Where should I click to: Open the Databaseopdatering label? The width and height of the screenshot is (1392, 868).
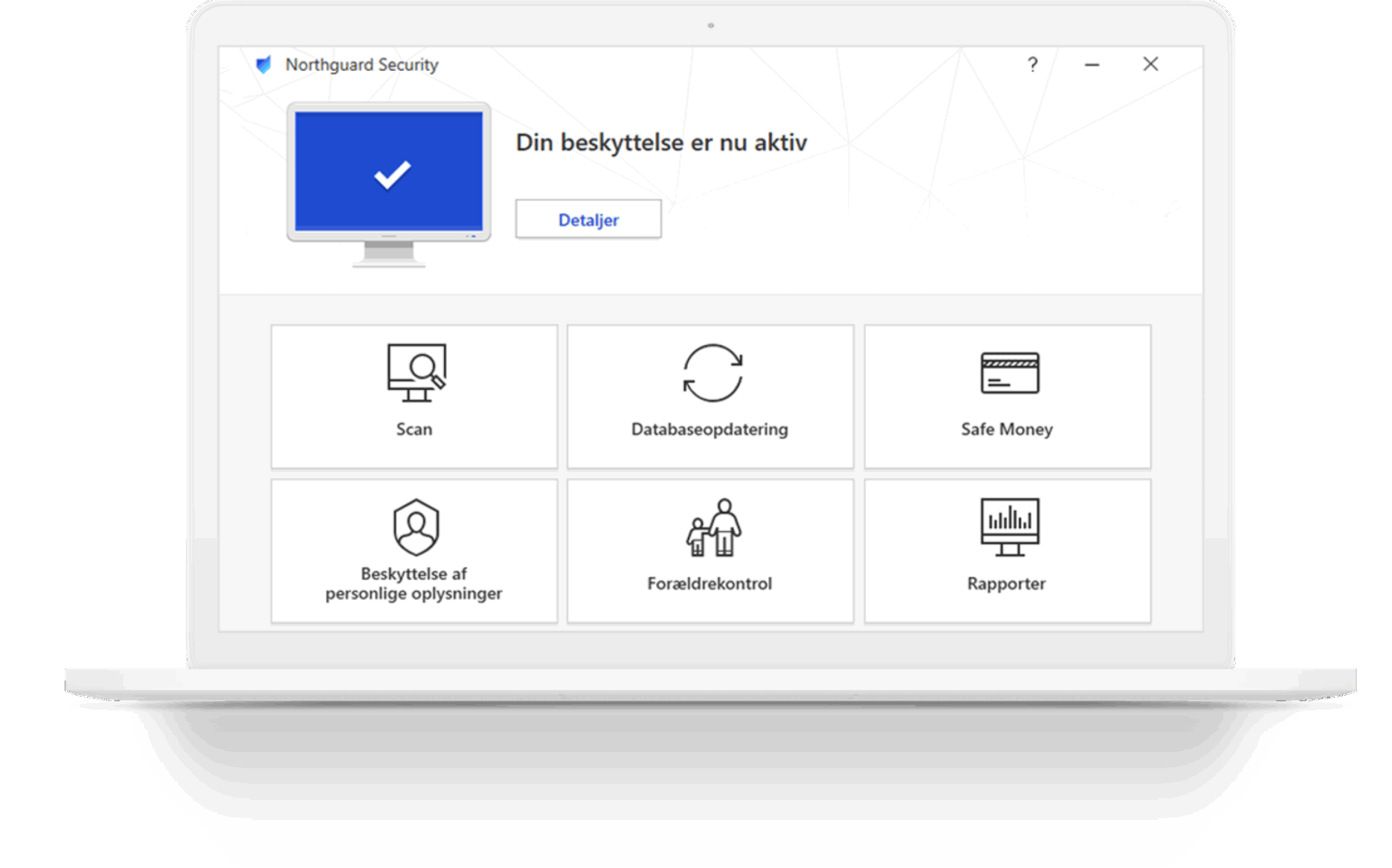pyautogui.click(x=710, y=429)
